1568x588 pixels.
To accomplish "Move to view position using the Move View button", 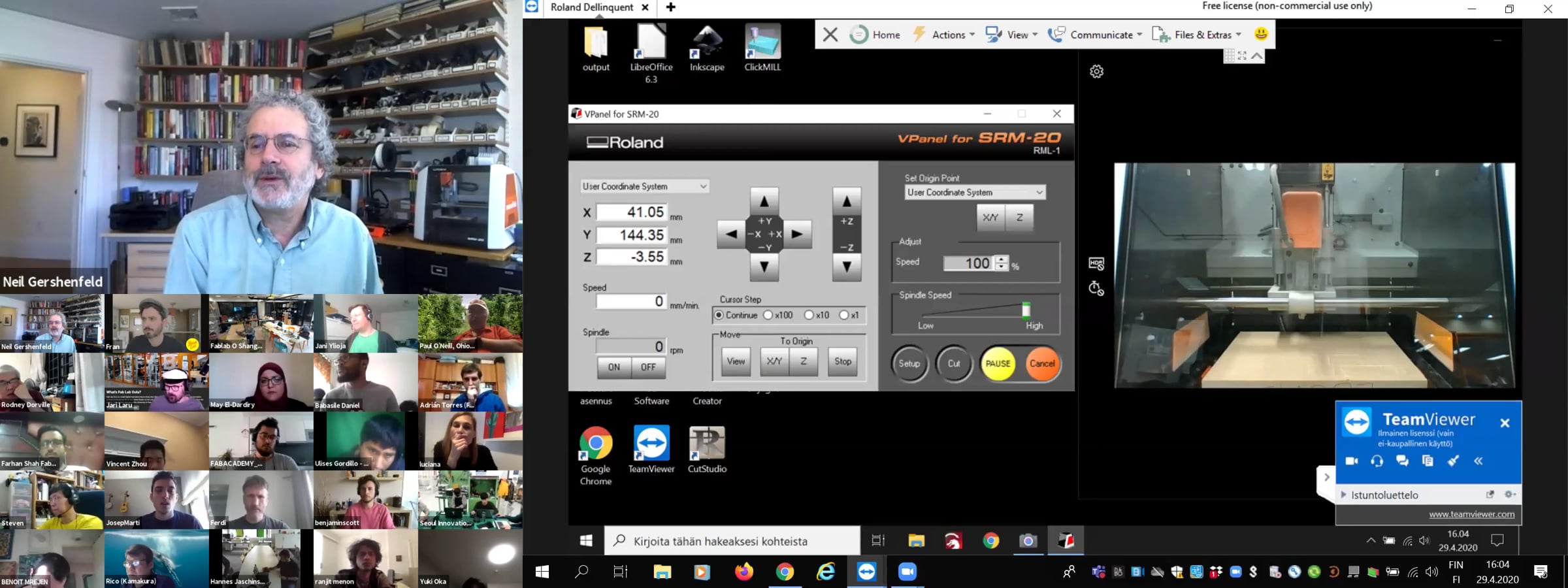I will pyautogui.click(x=736, y=361).
